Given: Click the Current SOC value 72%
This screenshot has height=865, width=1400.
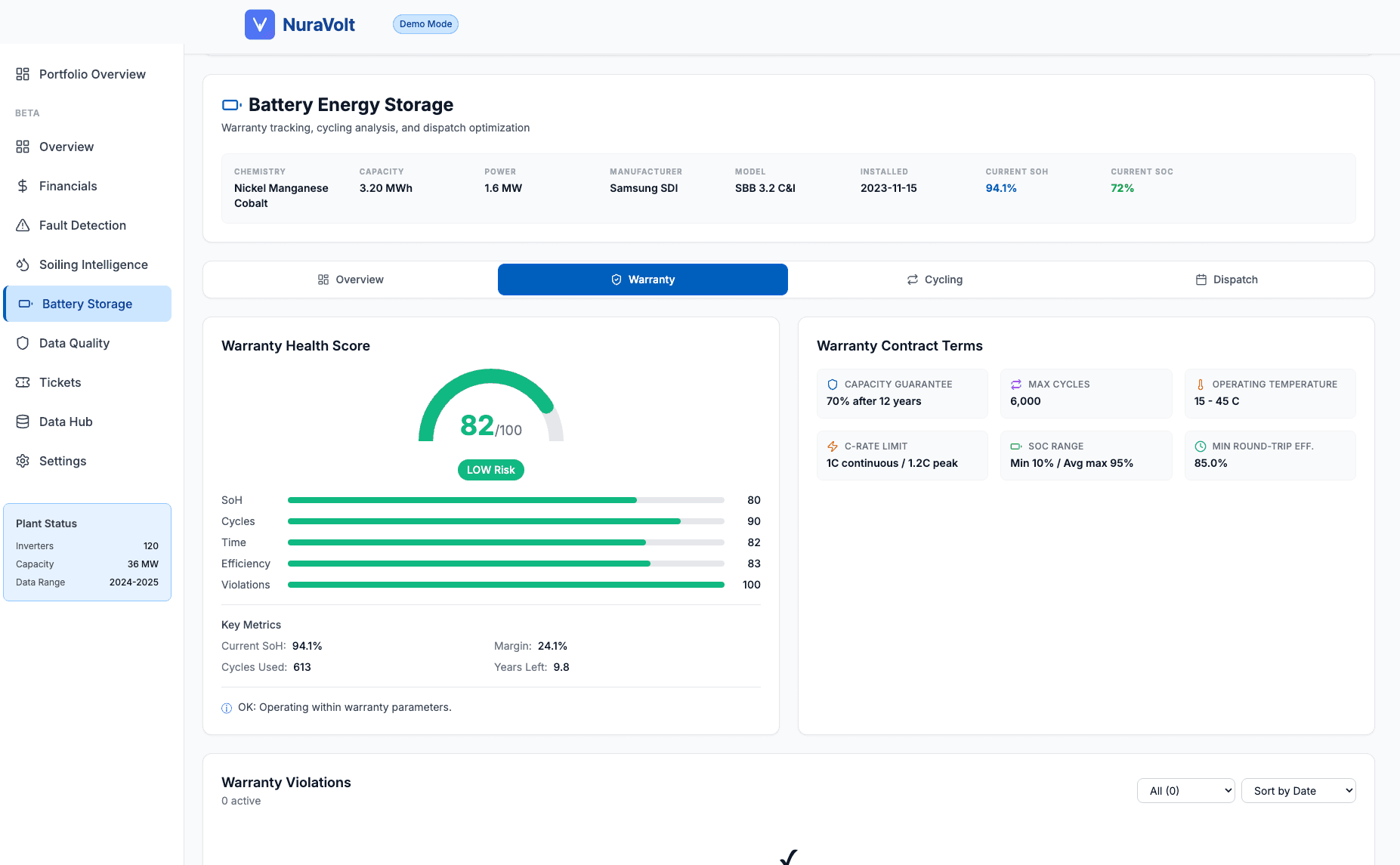Looking at the screenshot, I should pos(1122,188).
